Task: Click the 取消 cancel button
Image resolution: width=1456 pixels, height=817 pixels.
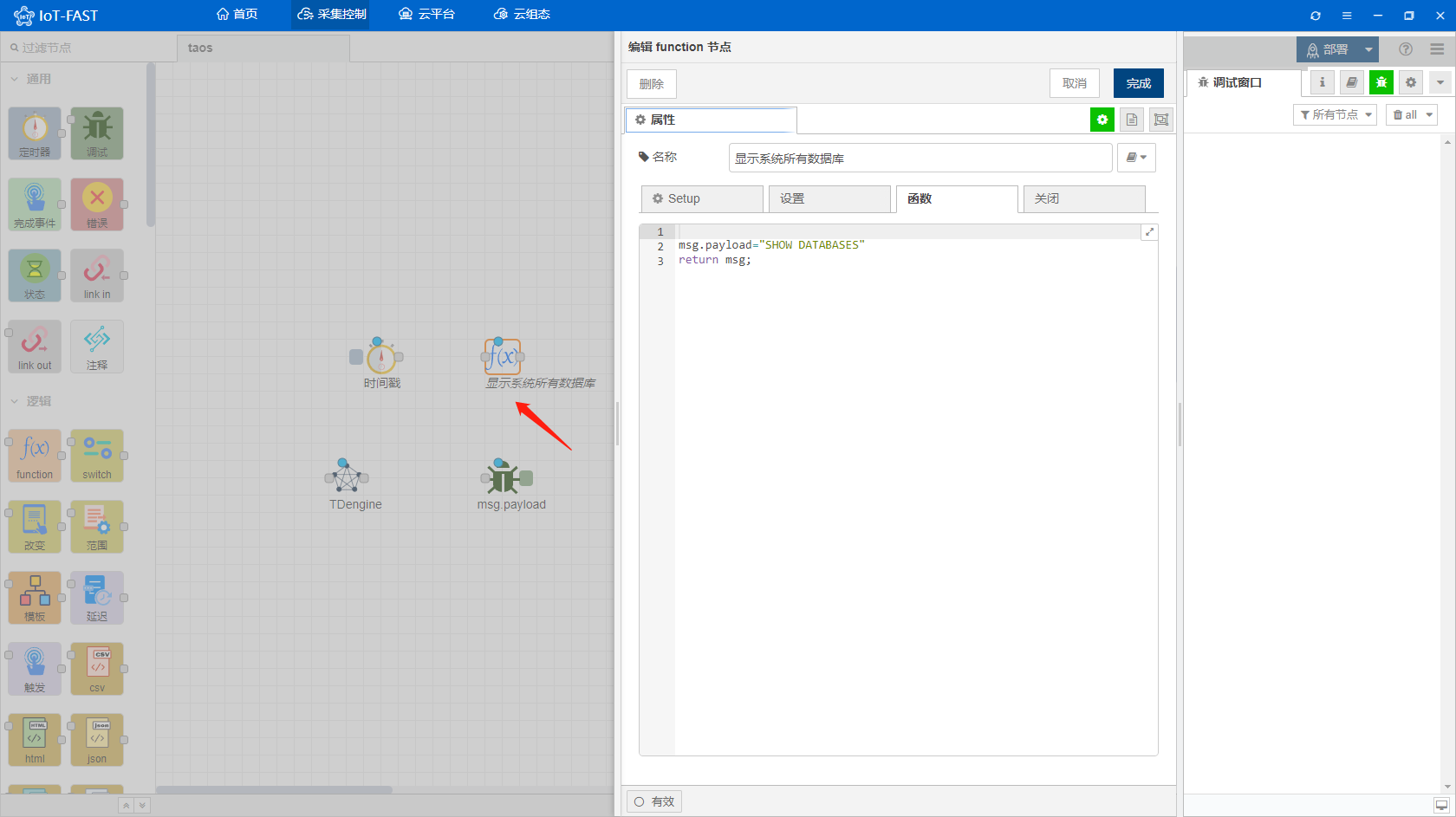Action: pyautogui.click(x=1075, y=83)
